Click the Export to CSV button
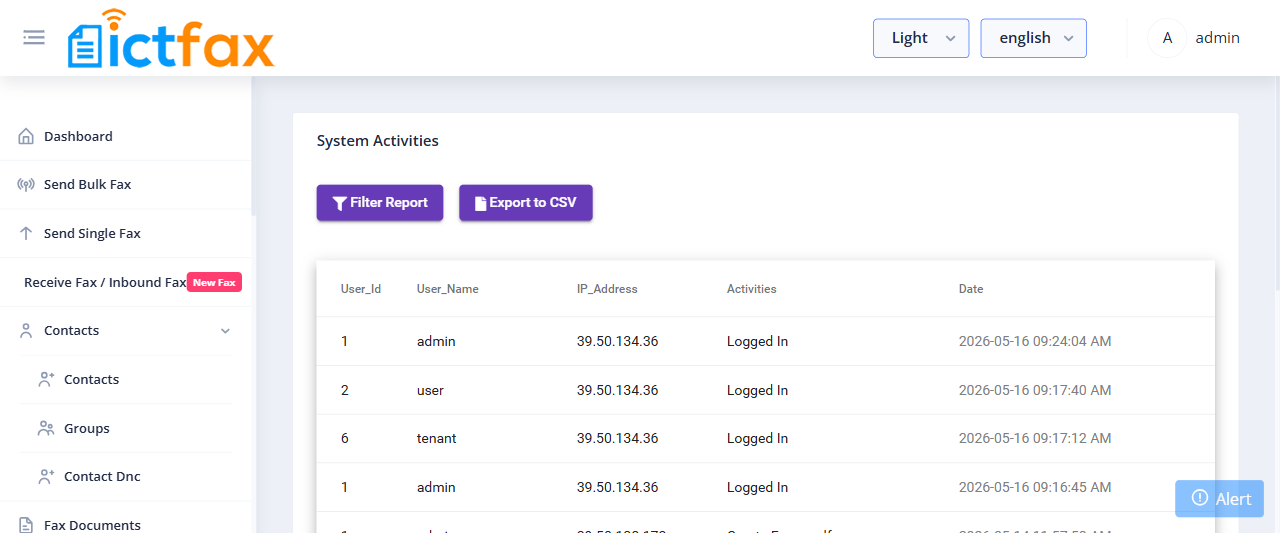This screenshot has height=533, width=1280. coord(526,203)
